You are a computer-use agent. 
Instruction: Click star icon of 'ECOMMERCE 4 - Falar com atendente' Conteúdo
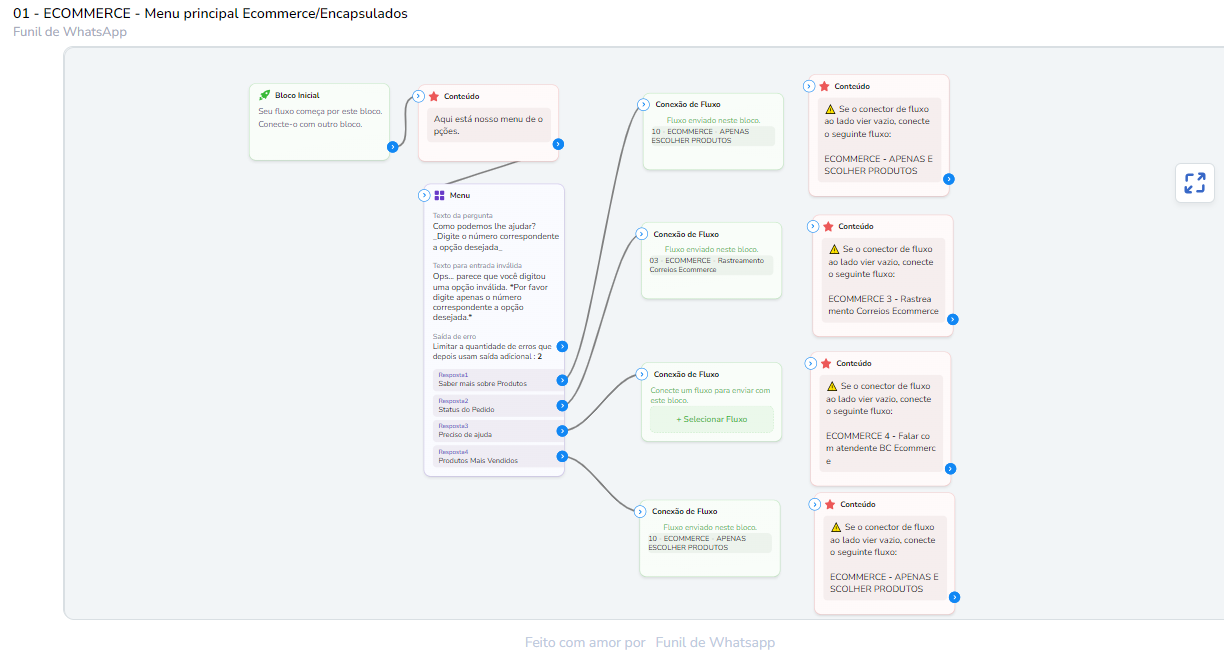click(x=826, y=364)
